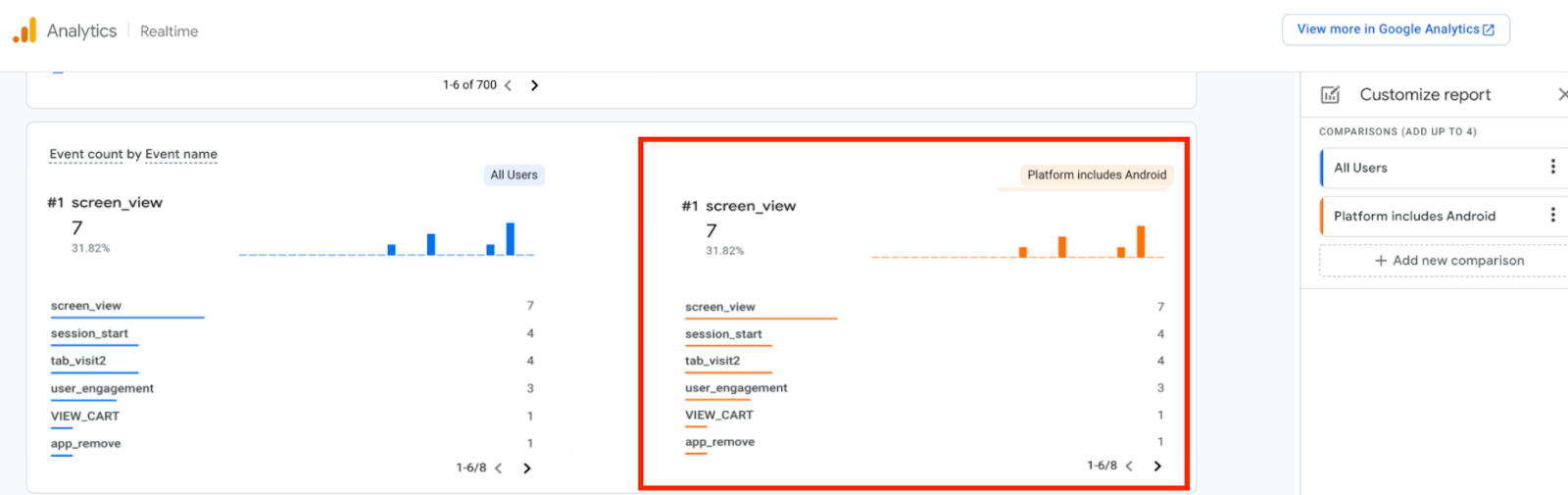Open Platform includes Android three-dot menu
This screenshot has height=495, width=1568.
(1552, 216)
